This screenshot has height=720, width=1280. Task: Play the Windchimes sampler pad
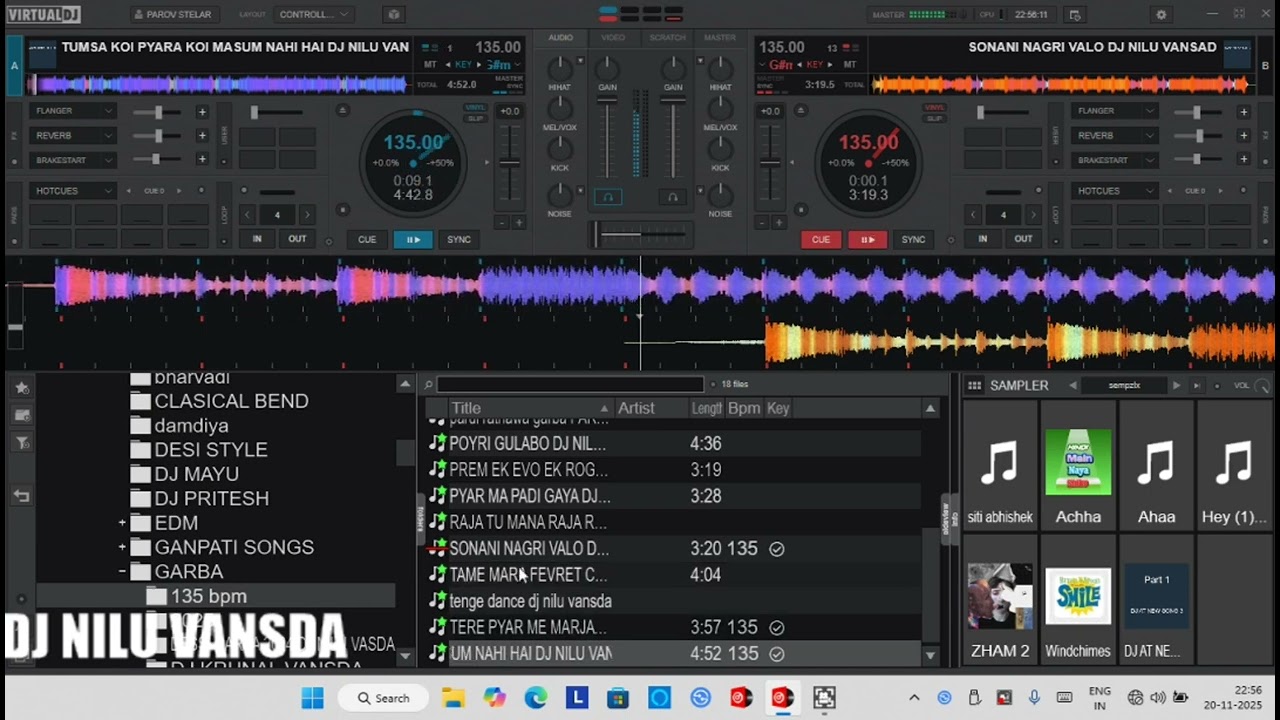point(1078,599)
